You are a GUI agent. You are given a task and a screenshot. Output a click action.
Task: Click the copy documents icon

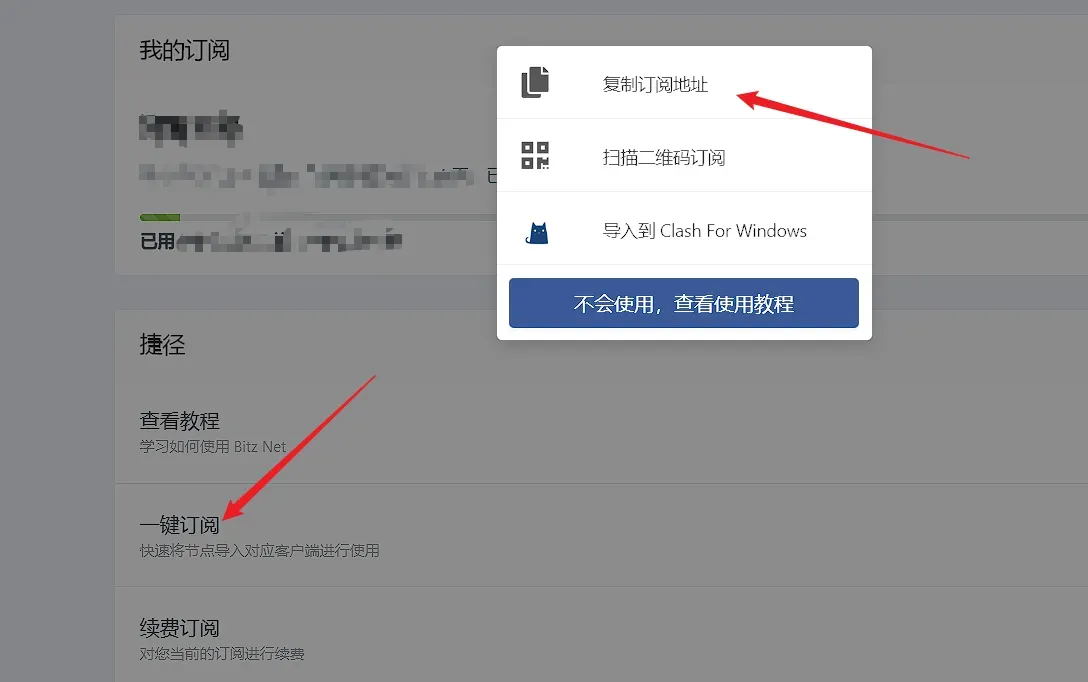click(x=535, y=83)
